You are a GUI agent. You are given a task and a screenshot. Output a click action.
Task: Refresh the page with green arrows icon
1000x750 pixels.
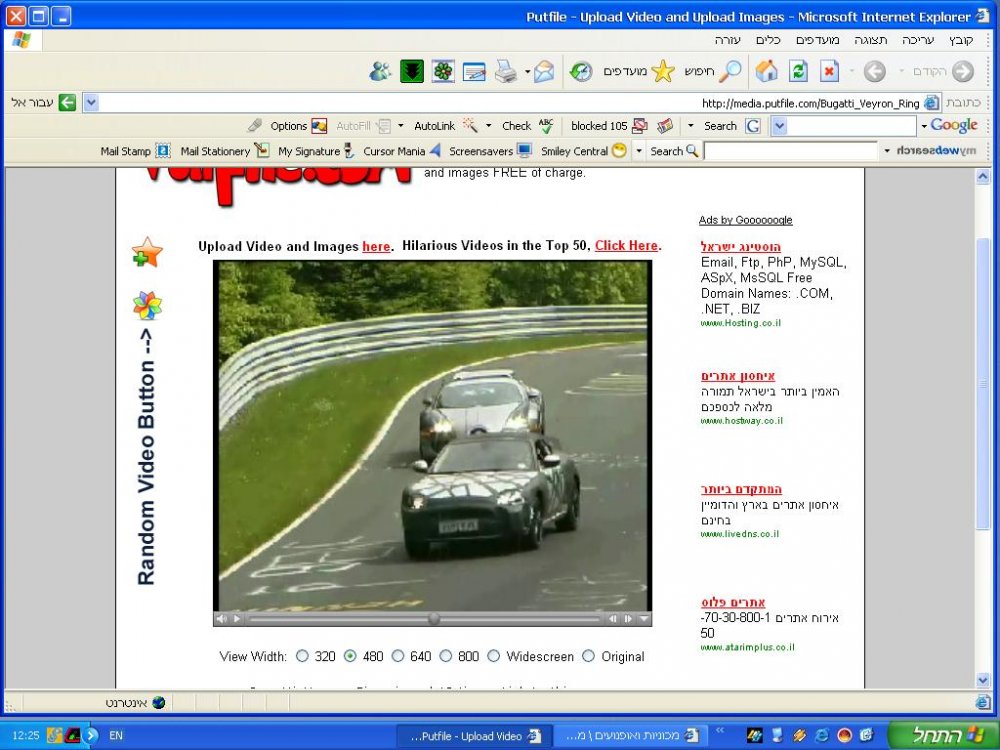click(x=798, y=71)
